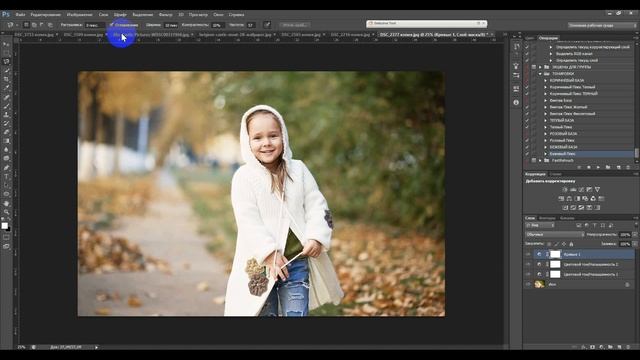The image size is (640, 360).
Task: Click add-to-selection mode in options bar
Action: tap(34, 25)
